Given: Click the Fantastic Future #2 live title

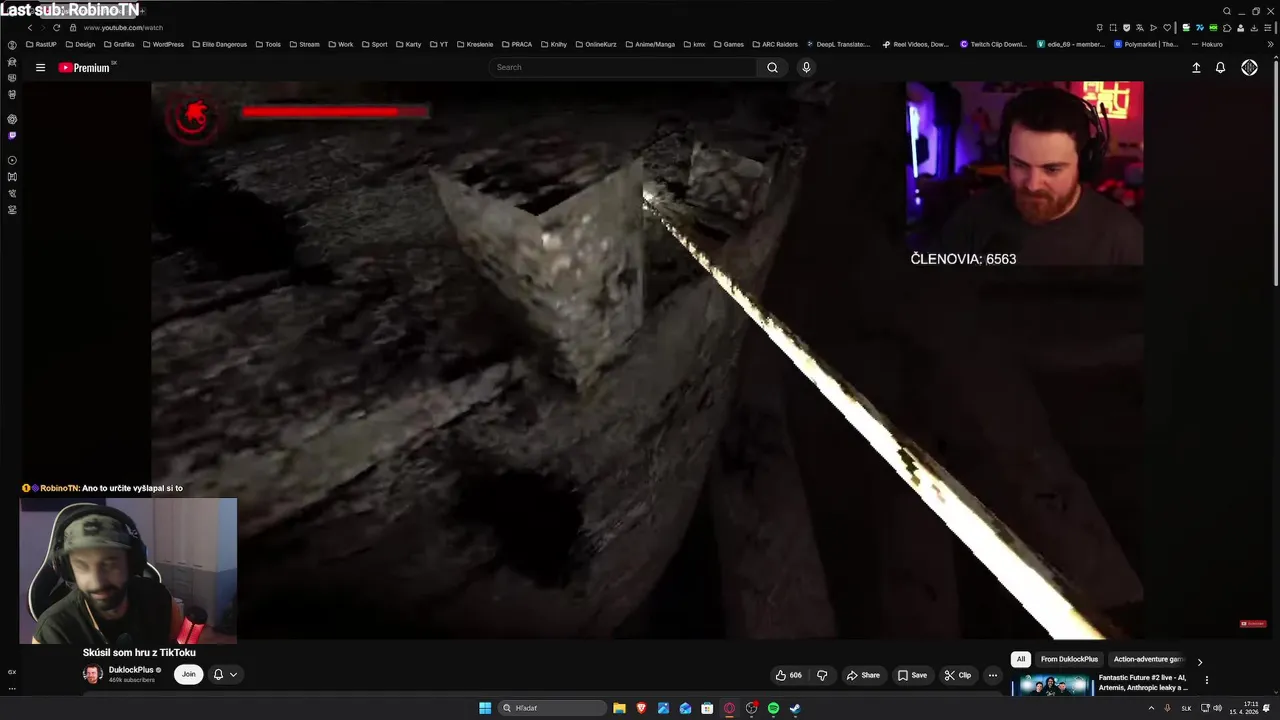Looking at the screenshot, I should point(1143,683).
